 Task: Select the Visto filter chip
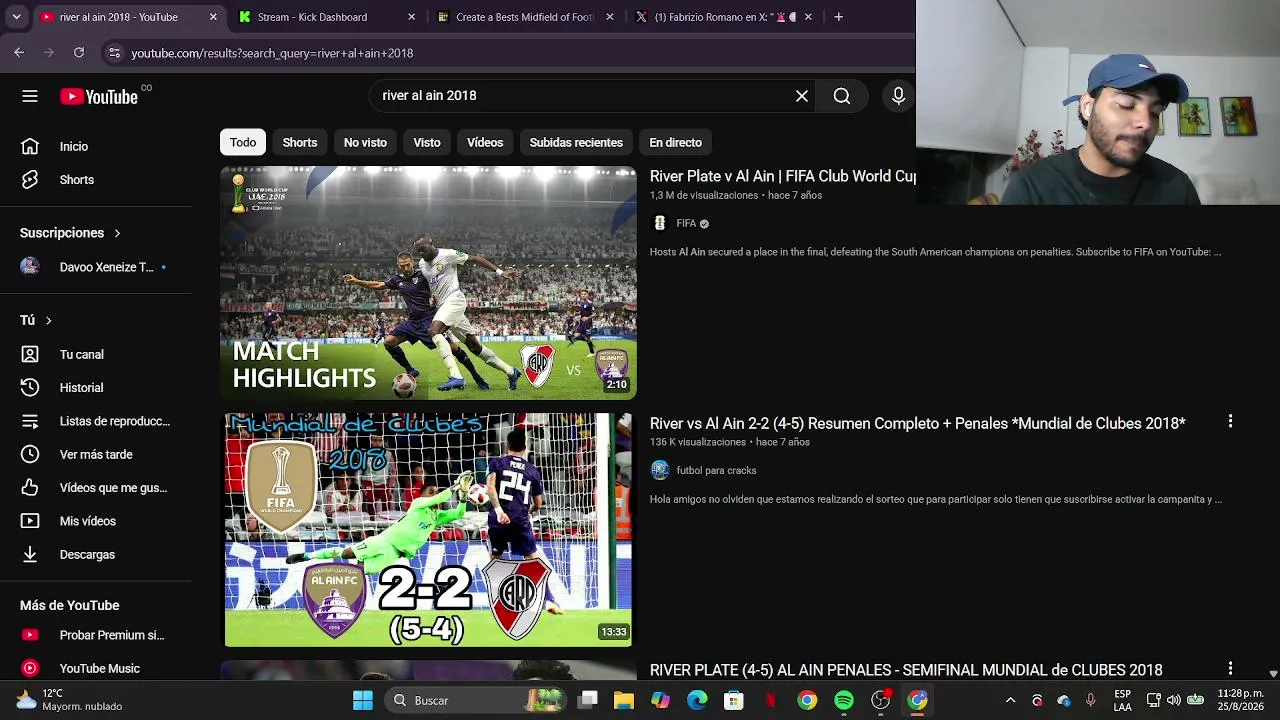tap(427, 142)
